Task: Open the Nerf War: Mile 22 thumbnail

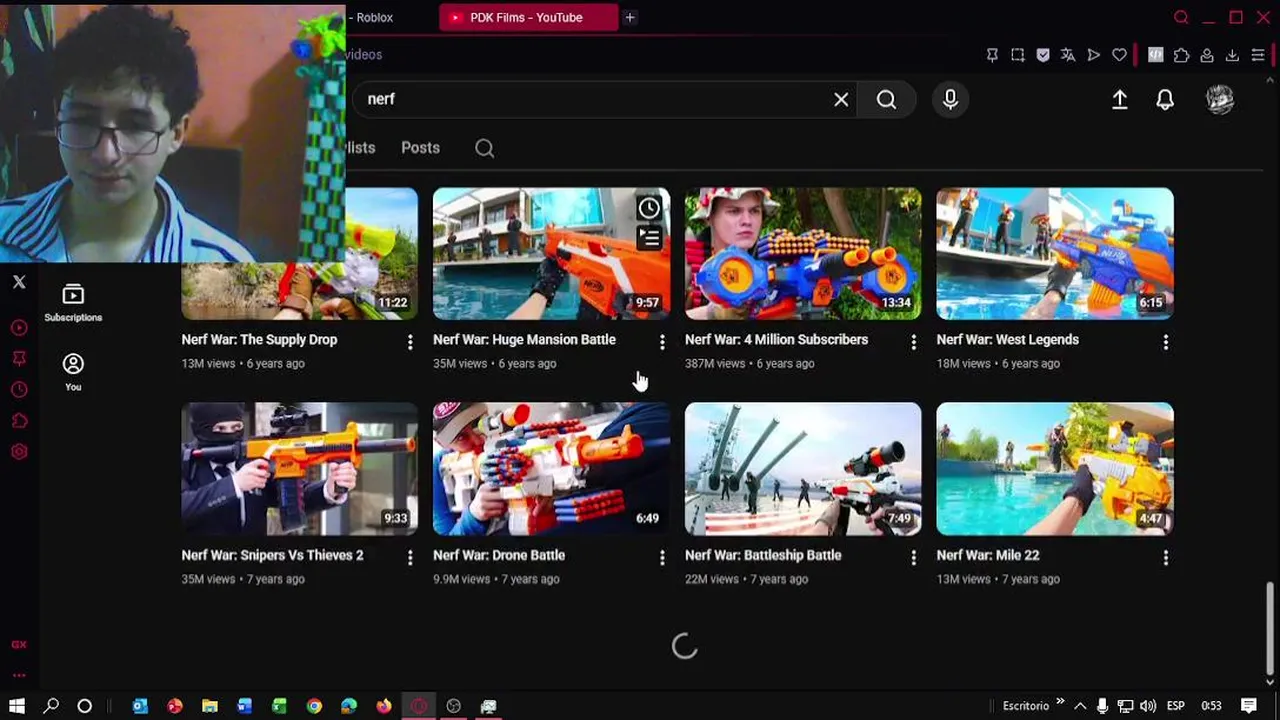Action: (x=1055, y=469)
